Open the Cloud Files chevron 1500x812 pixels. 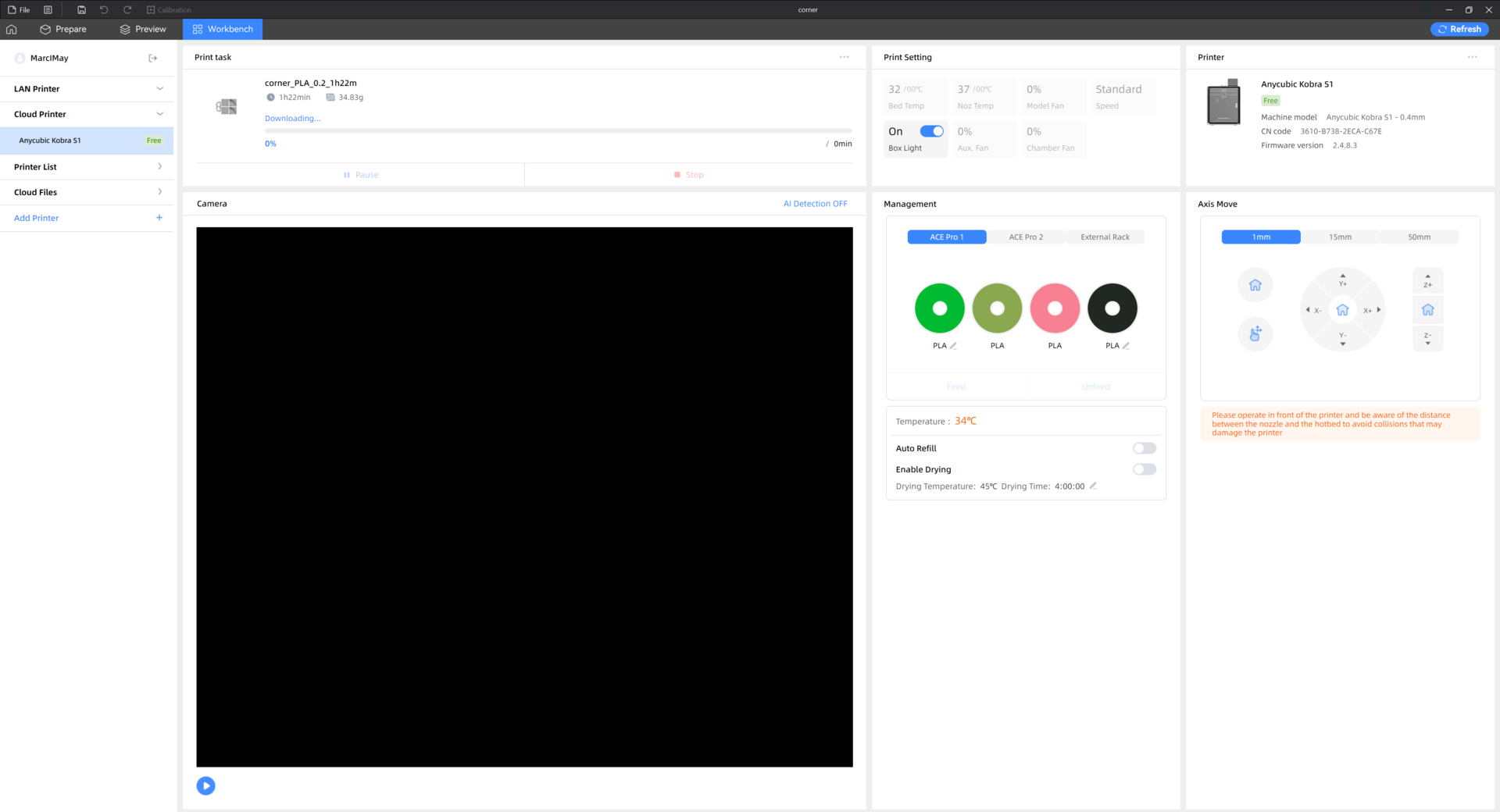coord(160,192)
